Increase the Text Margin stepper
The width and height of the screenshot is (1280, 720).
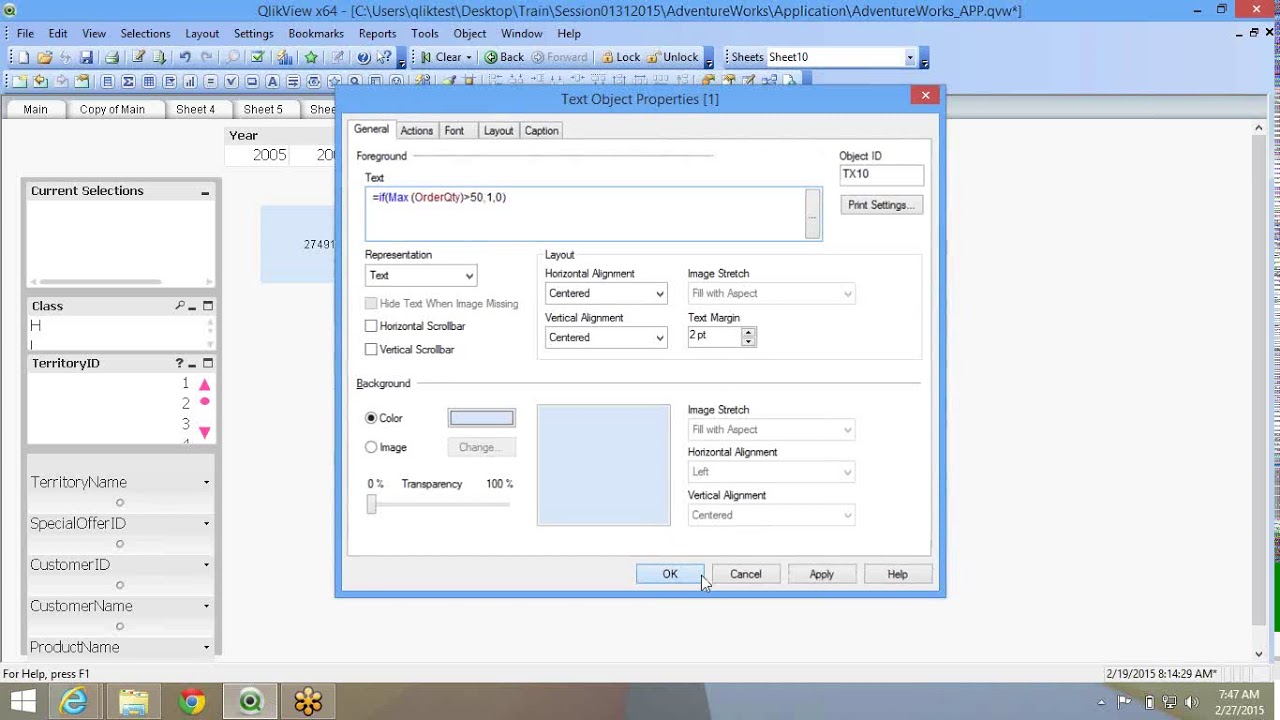(x=748, y=332)
